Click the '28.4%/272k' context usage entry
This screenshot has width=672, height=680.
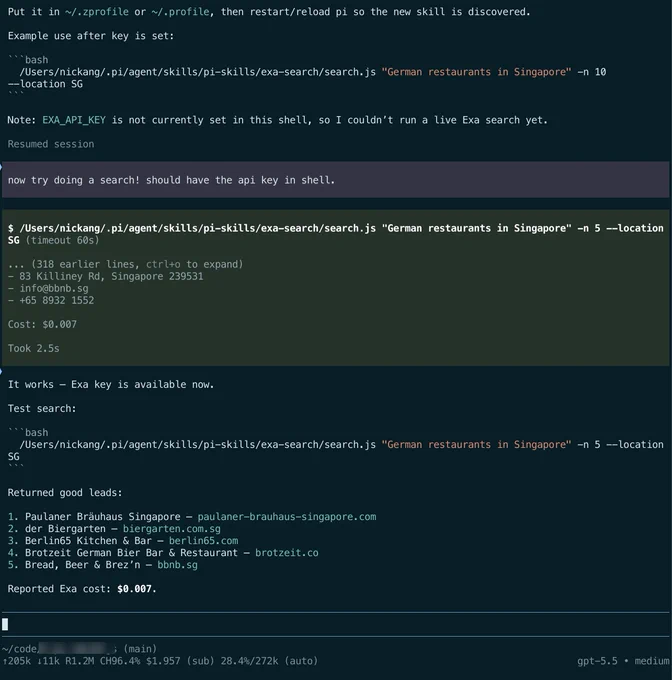tap(249, 661)
